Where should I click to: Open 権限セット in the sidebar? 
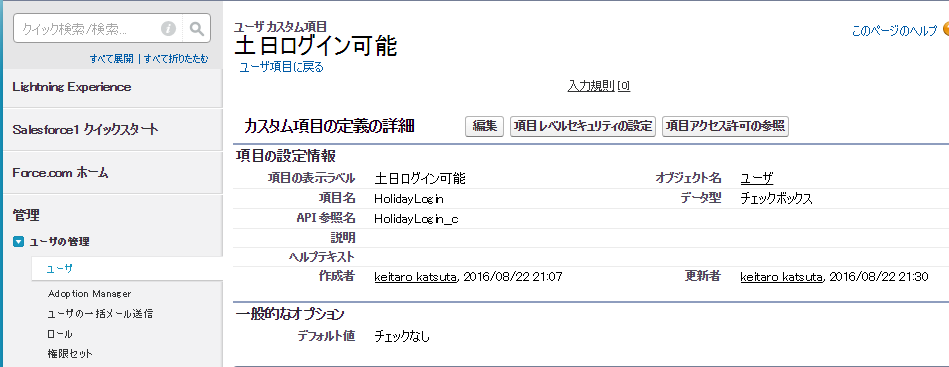tap(70, 353)
